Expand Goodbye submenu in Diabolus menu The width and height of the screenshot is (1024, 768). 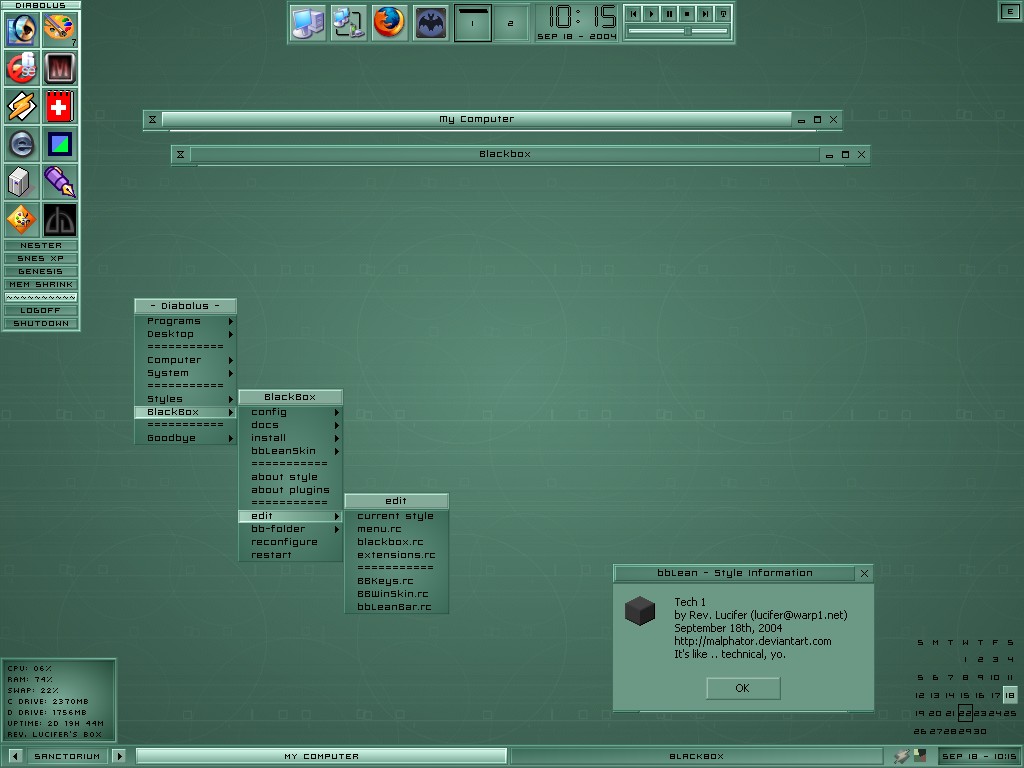(x=185, y=438)
